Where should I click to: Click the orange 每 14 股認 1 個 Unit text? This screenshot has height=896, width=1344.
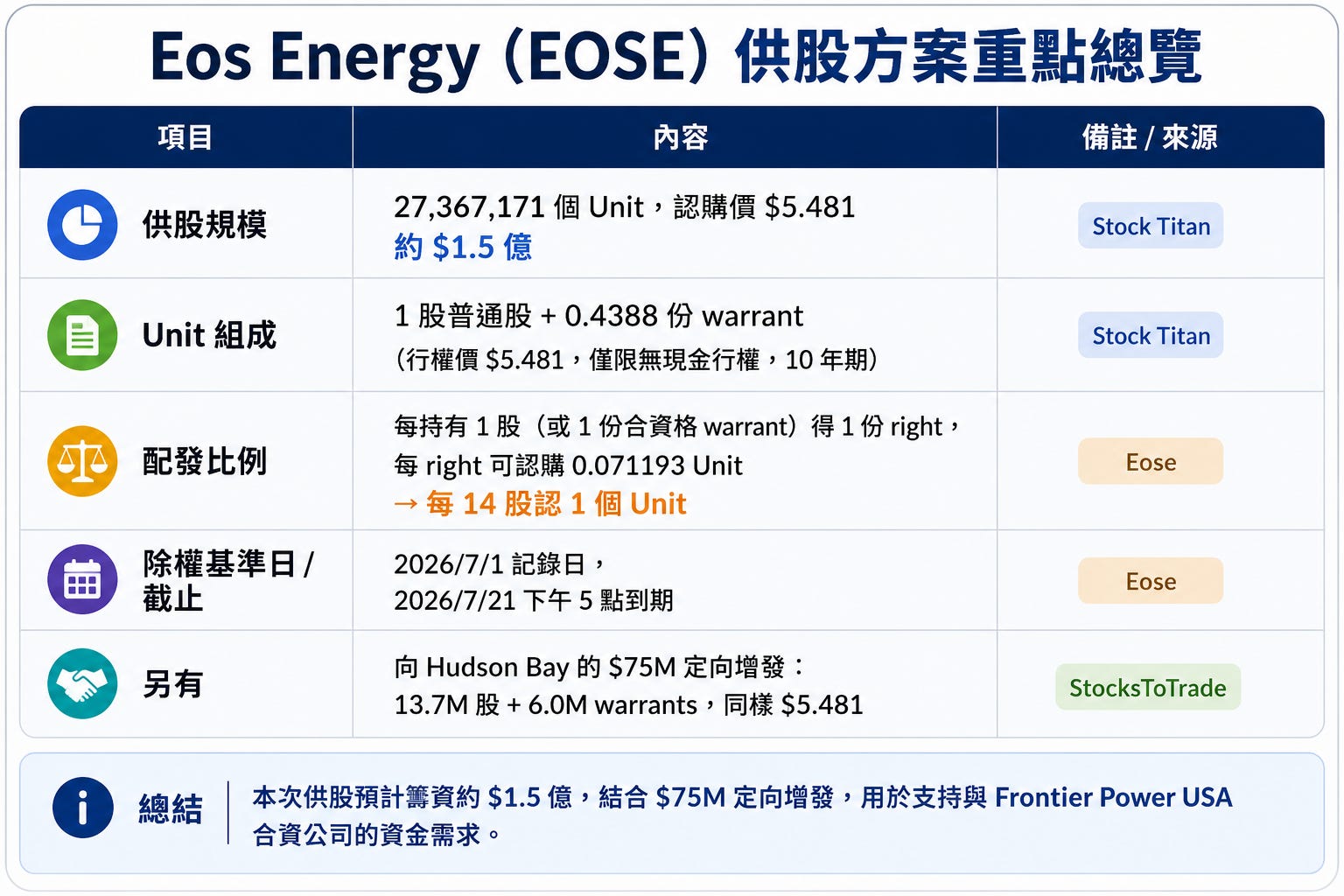click(540, 504)
